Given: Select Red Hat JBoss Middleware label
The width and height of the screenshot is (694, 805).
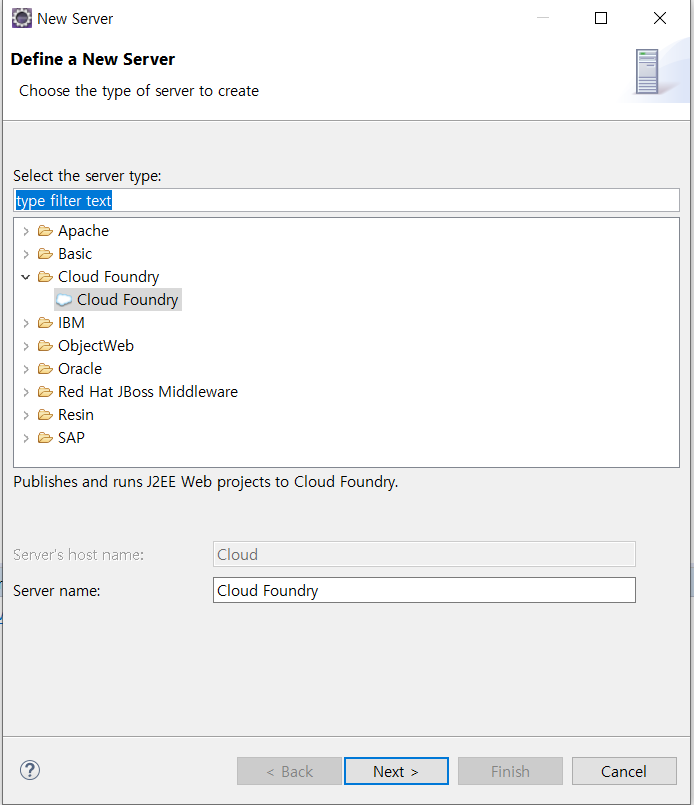Looking at the screenshot, I should pos(148,392).
